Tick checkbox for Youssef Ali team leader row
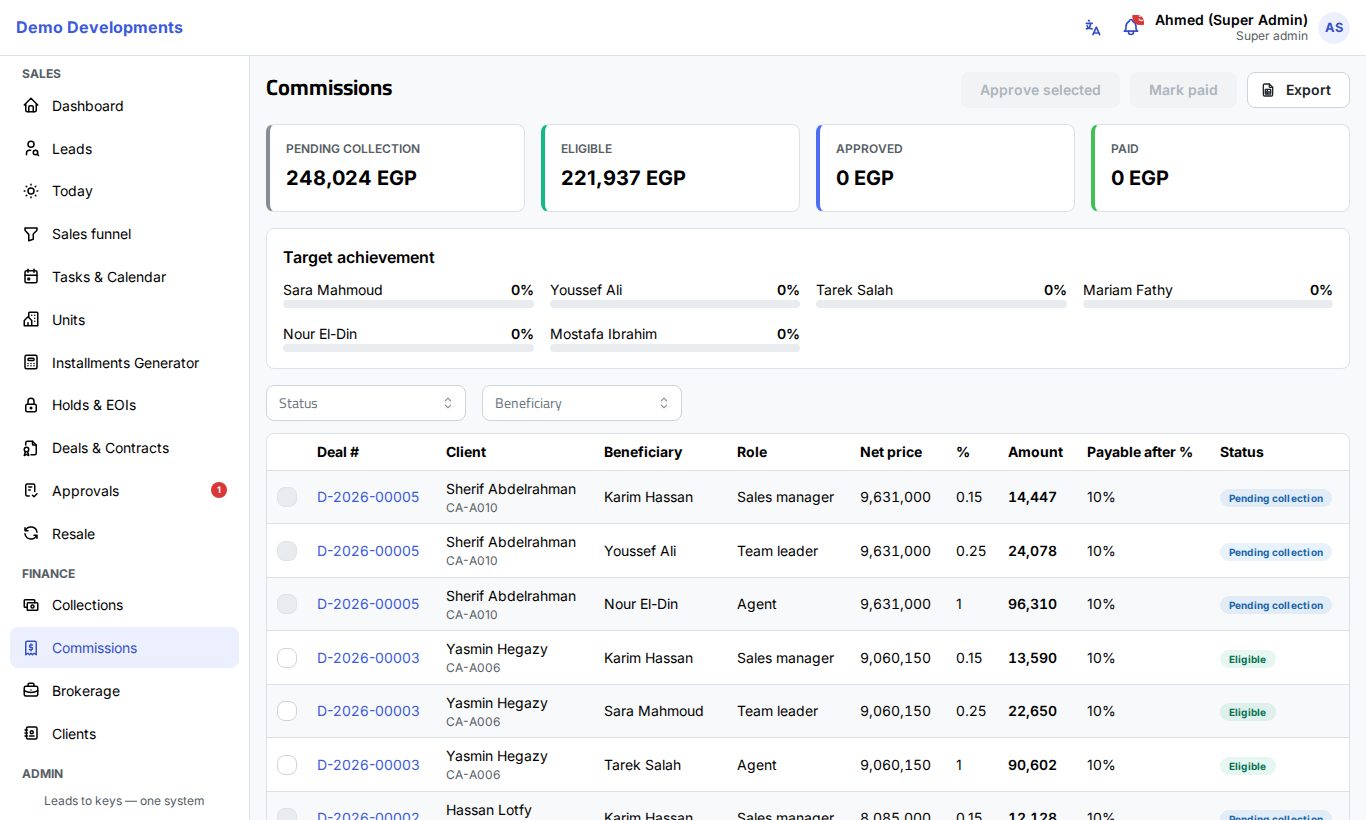 [x=287, y=551]
